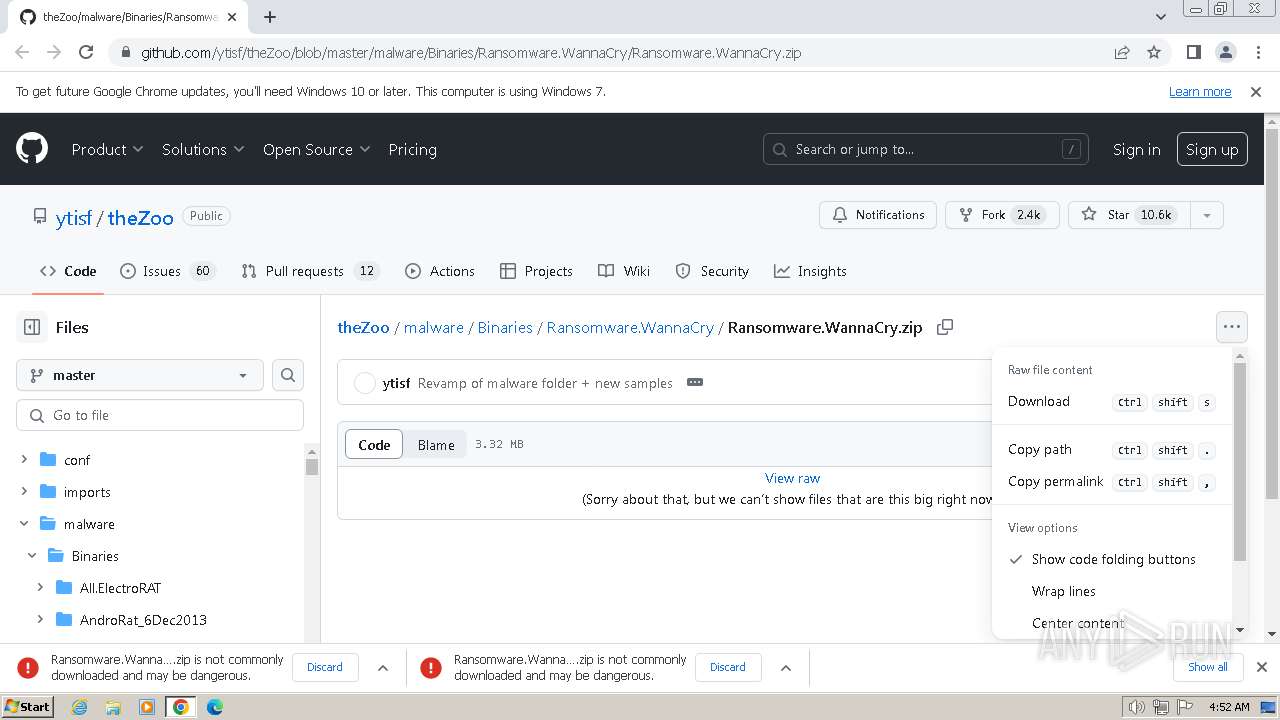Screen dimensions: 1280x720
Task: Bookmark this page with the star icon
Action: tap(1154, 52)
